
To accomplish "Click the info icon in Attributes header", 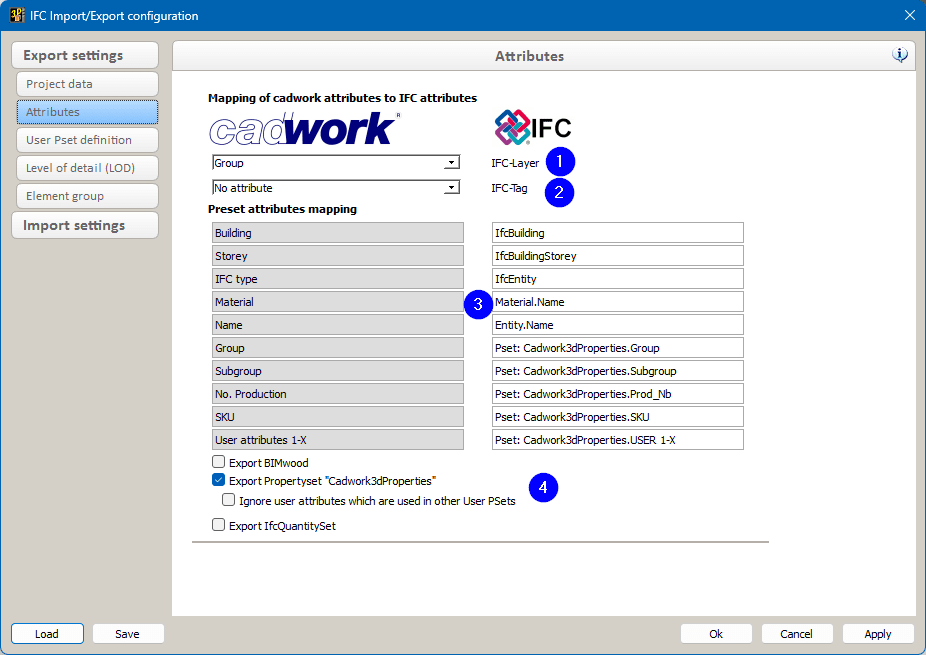I will coord(900,55).
